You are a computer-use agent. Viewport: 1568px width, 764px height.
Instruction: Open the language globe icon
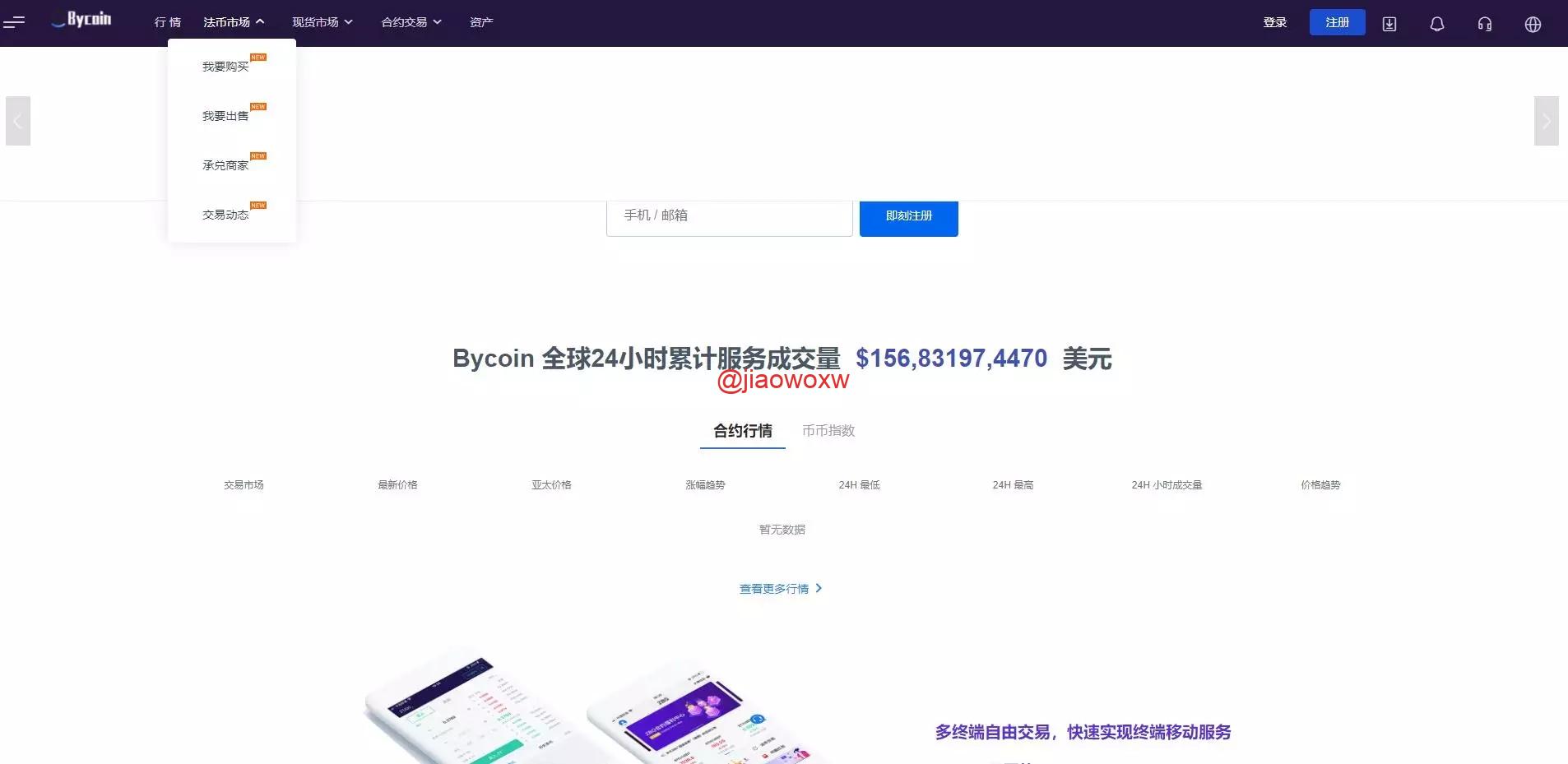tap(1533, 24)
